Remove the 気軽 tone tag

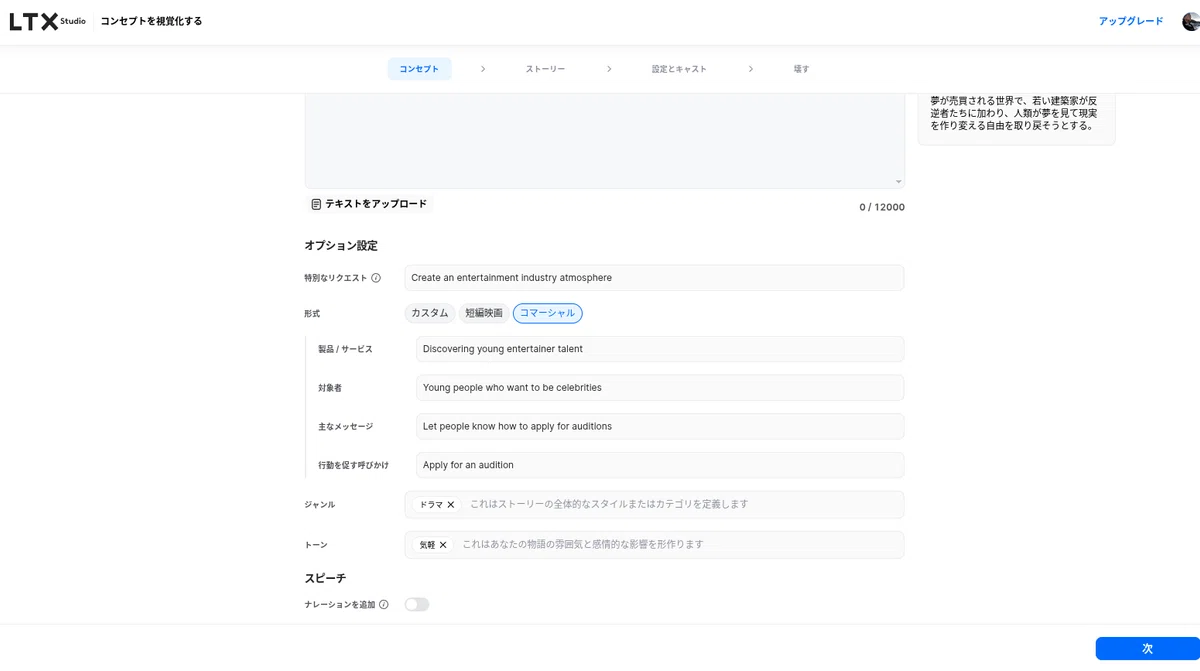pyautogui.click(x=443, y=545)
